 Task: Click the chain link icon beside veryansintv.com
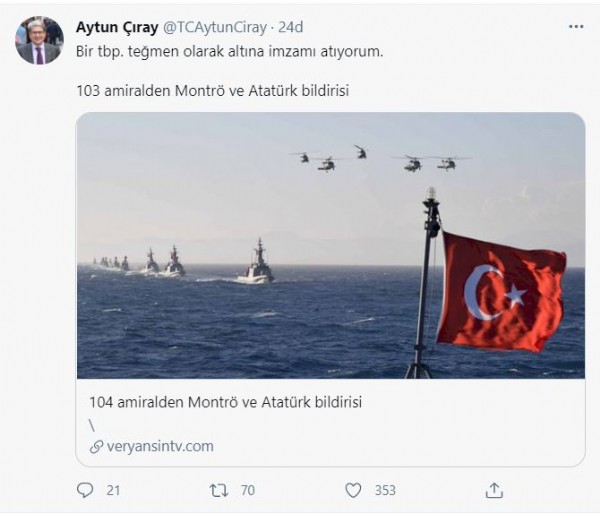96,446
